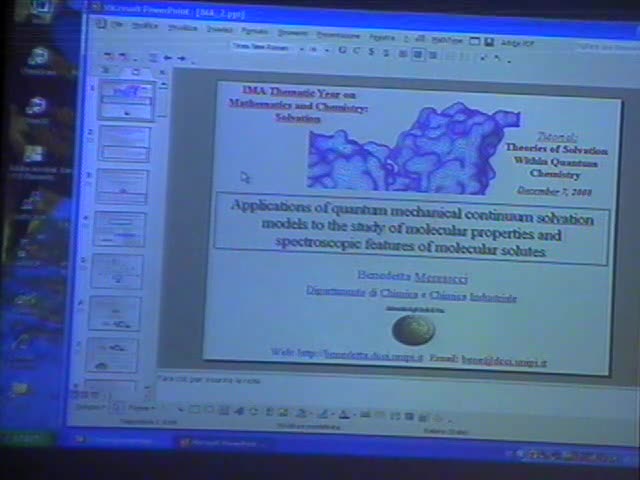The width and height of the screenshot is (640, 480).
Task: Select slide 6 thumbnail
Action: pyautogui.click(x=115, y=313)
